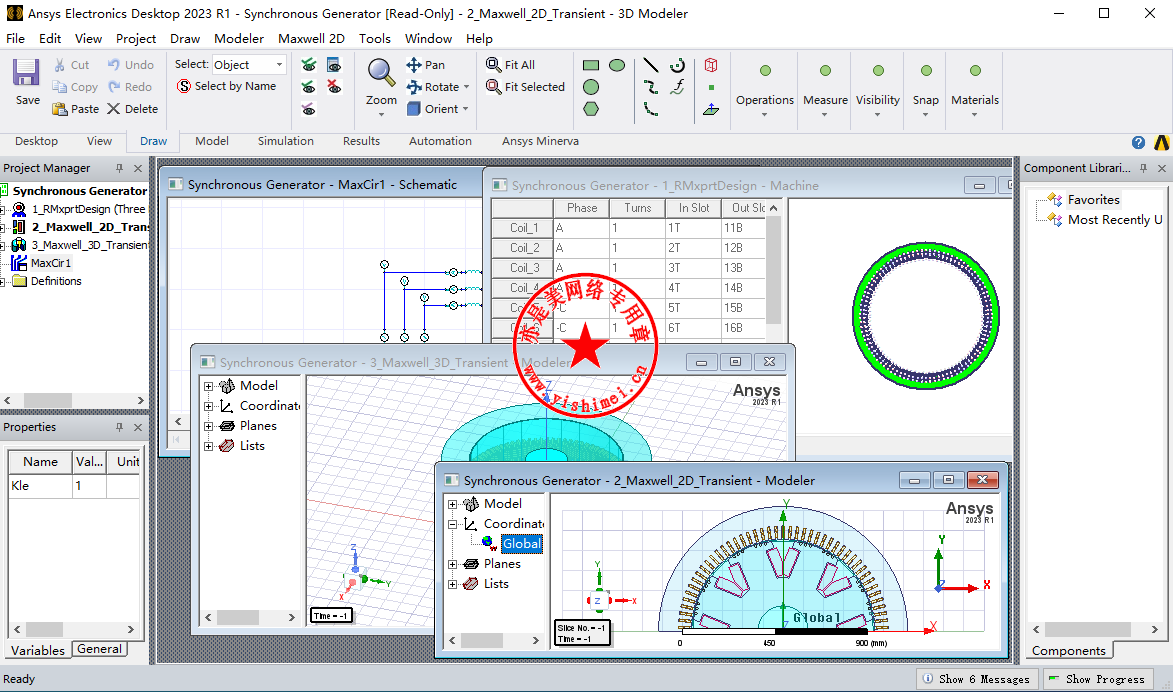
Task: Click the red-cross hide selected objects eye icon
Action: pos(334,88)
